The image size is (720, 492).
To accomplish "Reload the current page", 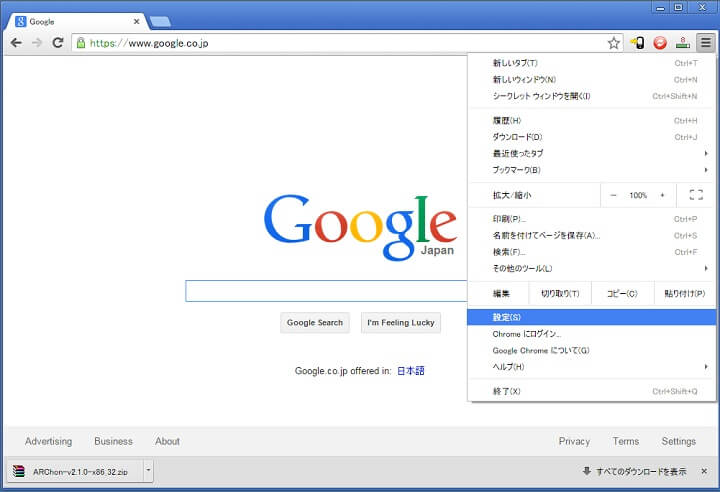I will pyautogui.click(x=57, y=43).
